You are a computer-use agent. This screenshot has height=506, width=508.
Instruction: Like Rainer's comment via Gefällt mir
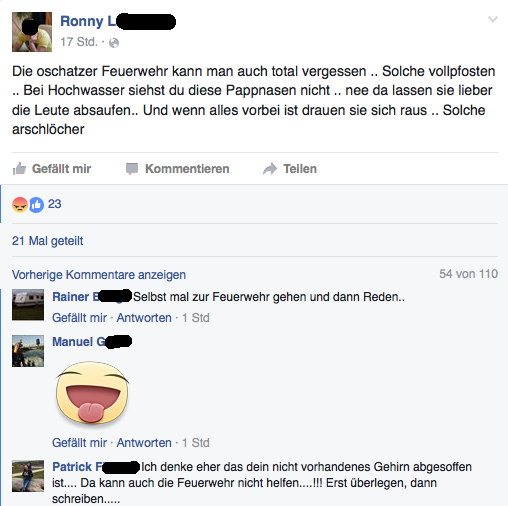tap(79, 318)
